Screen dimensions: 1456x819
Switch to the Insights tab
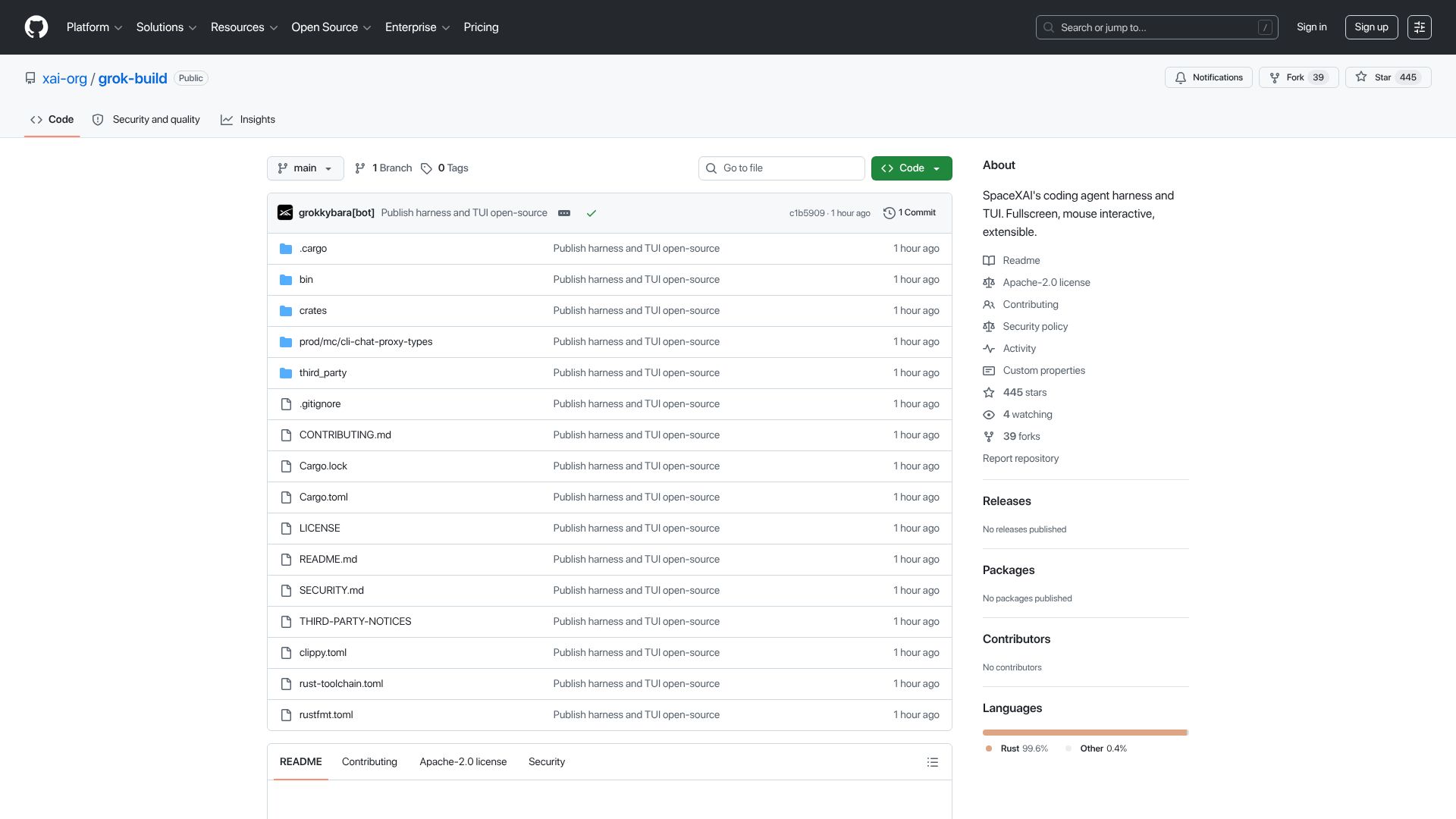click(x=248, y=120)
